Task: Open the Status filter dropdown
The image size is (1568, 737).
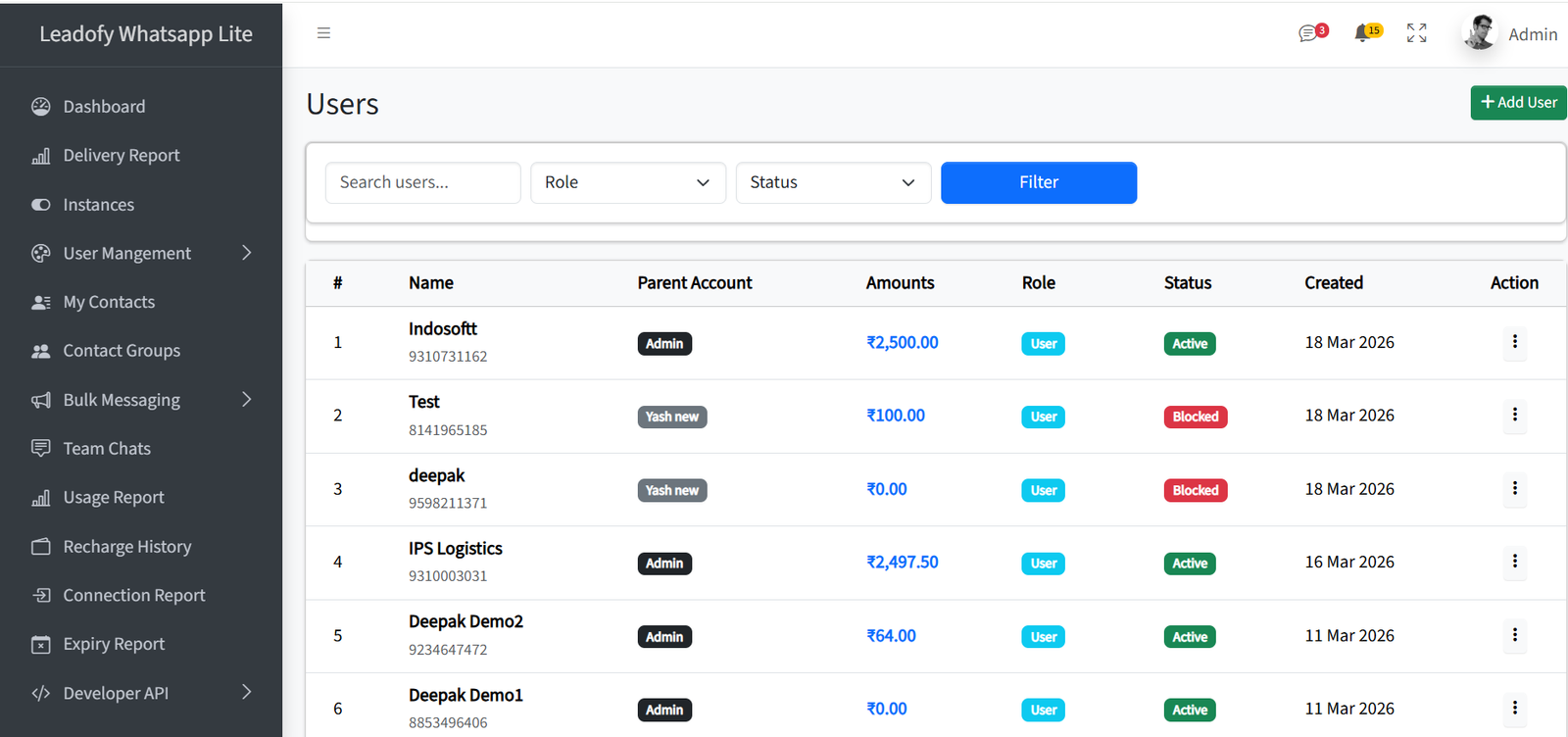Action: coord(833,182)
